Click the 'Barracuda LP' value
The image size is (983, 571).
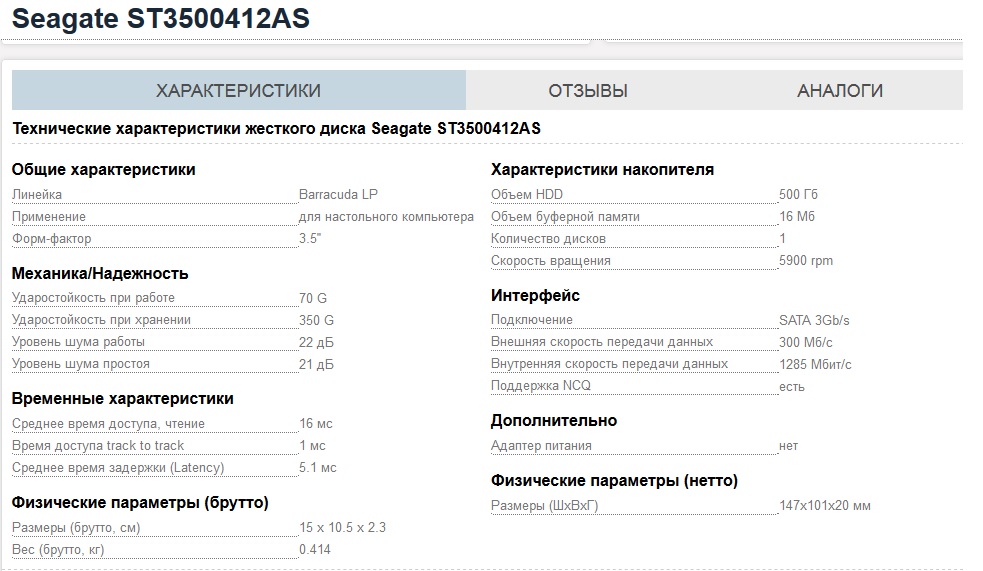(x=339, y=194)
